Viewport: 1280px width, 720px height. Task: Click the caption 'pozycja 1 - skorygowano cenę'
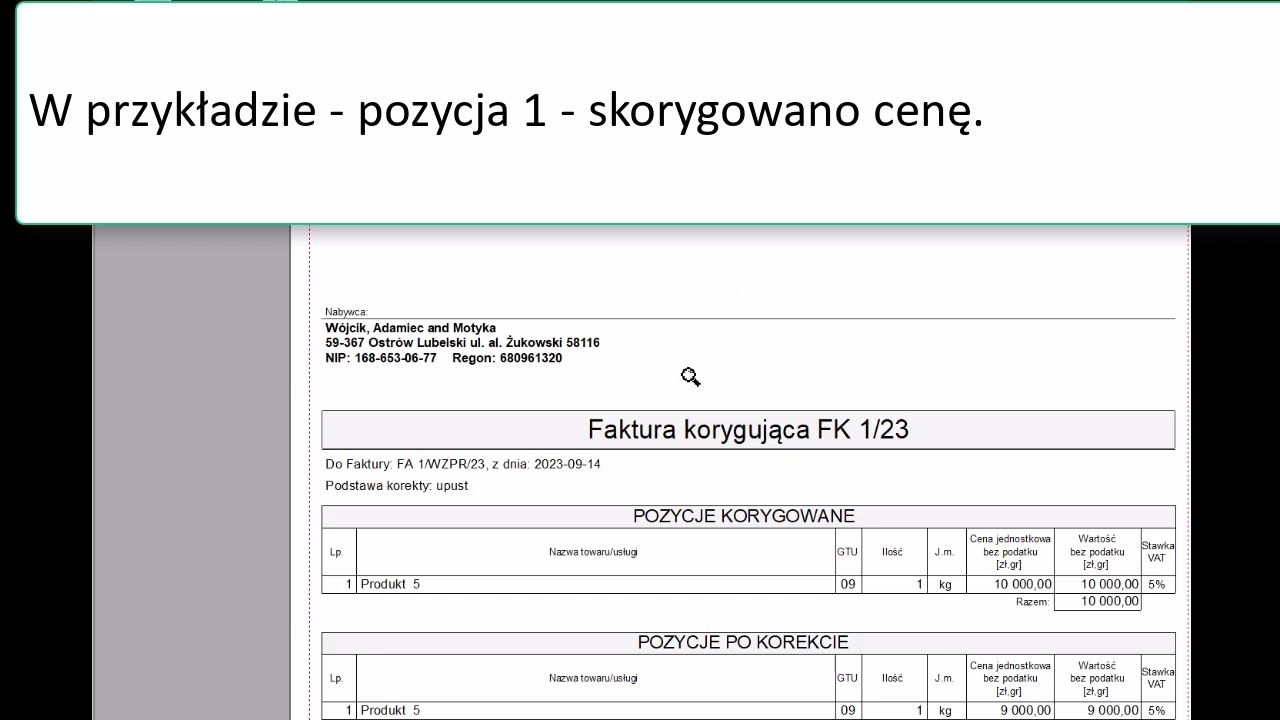point(671,110)
